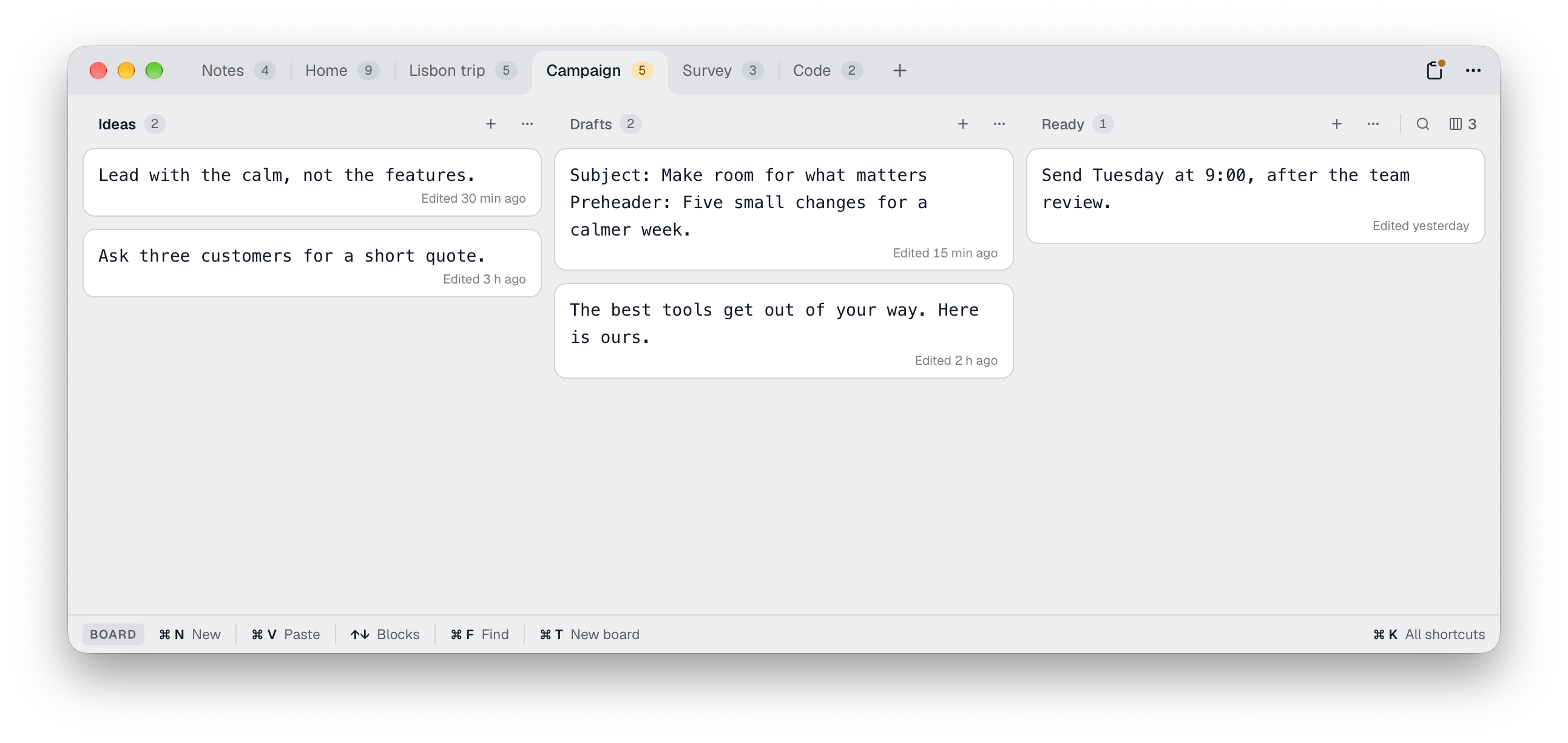The width and height of the screenshot is (1568, 743).
Task: Open the columns layout control showing 3
Action: click(x=1462, y=124)
